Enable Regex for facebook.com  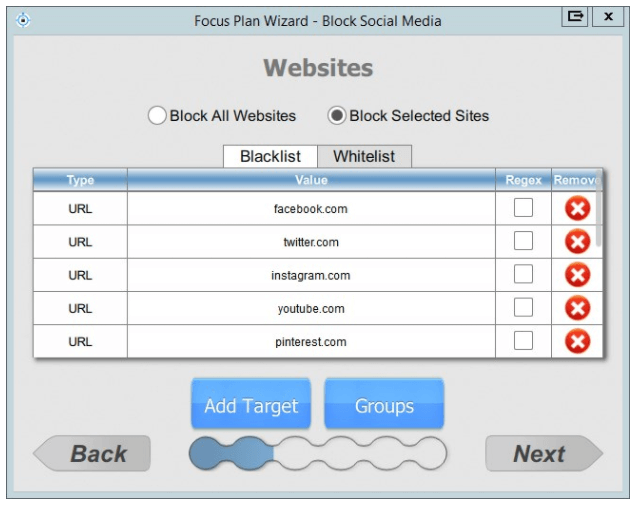pos(523,208)
